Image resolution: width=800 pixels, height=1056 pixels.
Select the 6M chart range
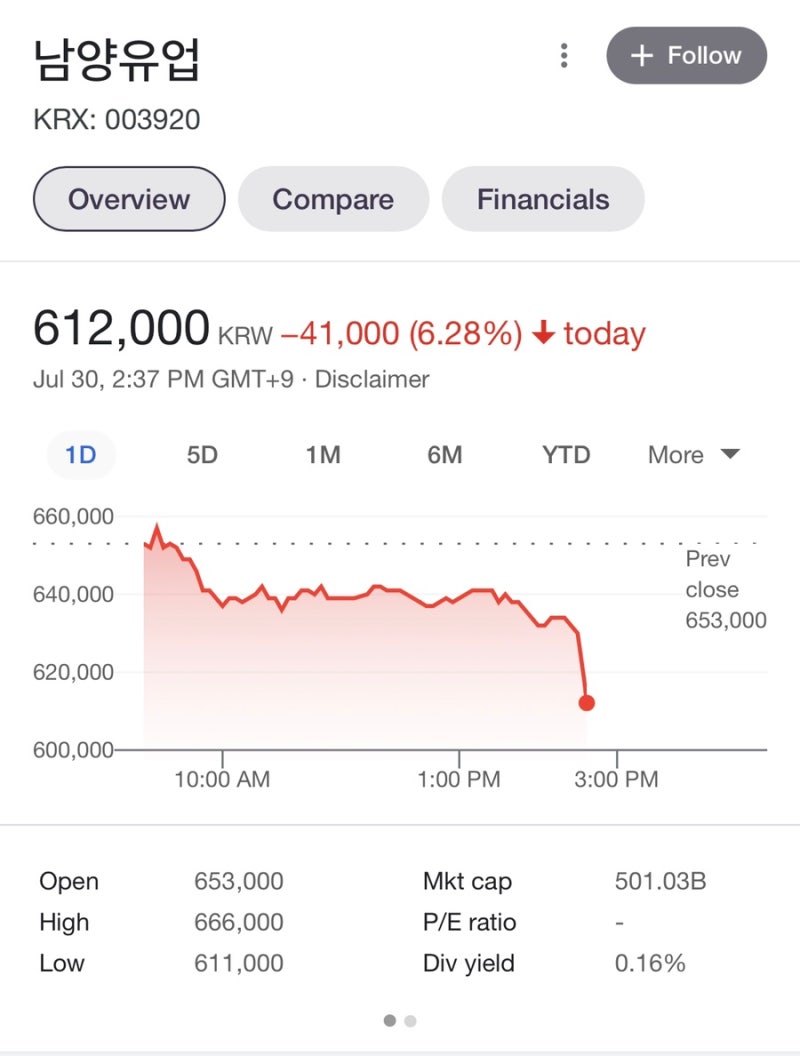coord(445,455)
